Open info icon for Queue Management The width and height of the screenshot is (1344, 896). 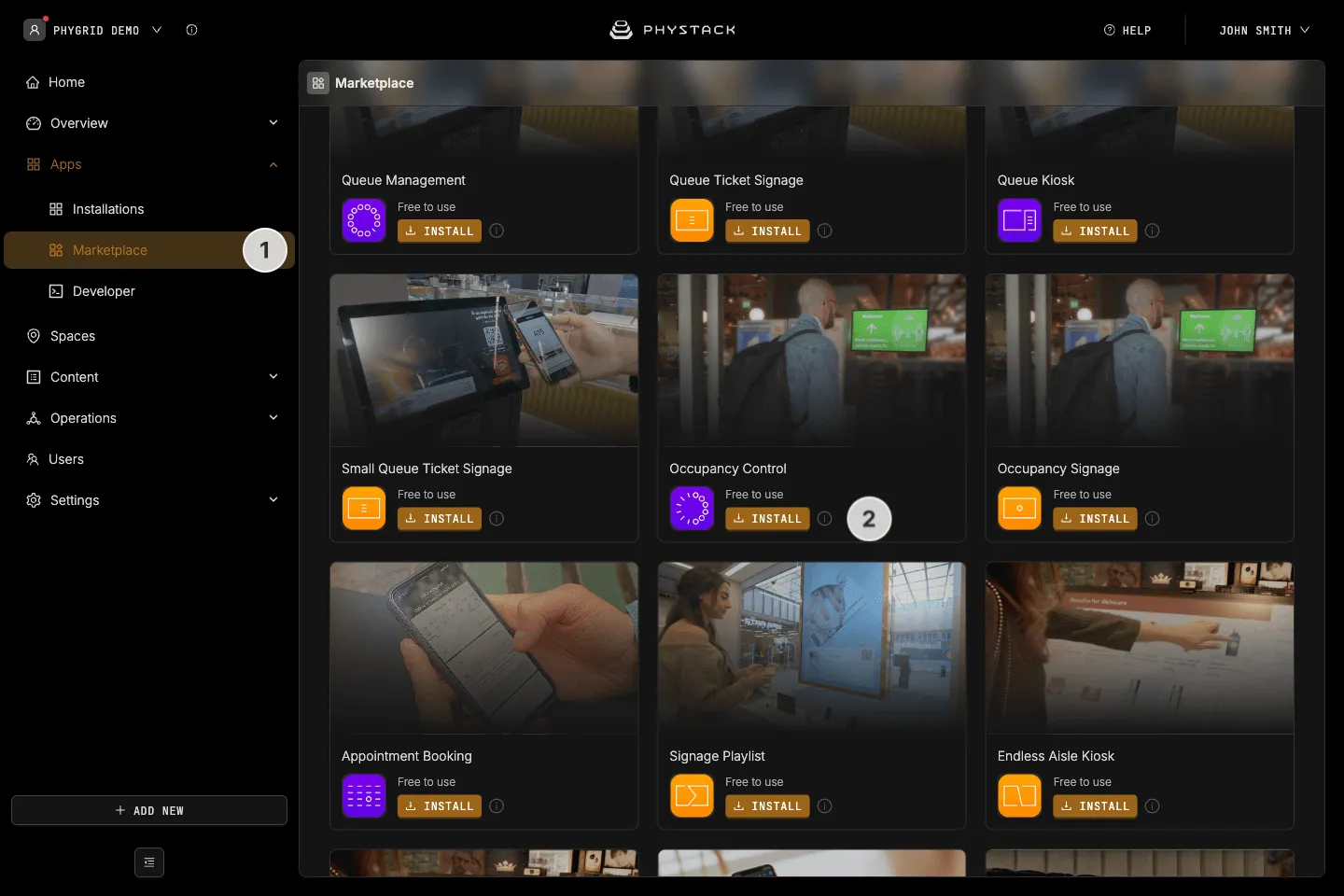pyautogui.click(x=497, y=231)
